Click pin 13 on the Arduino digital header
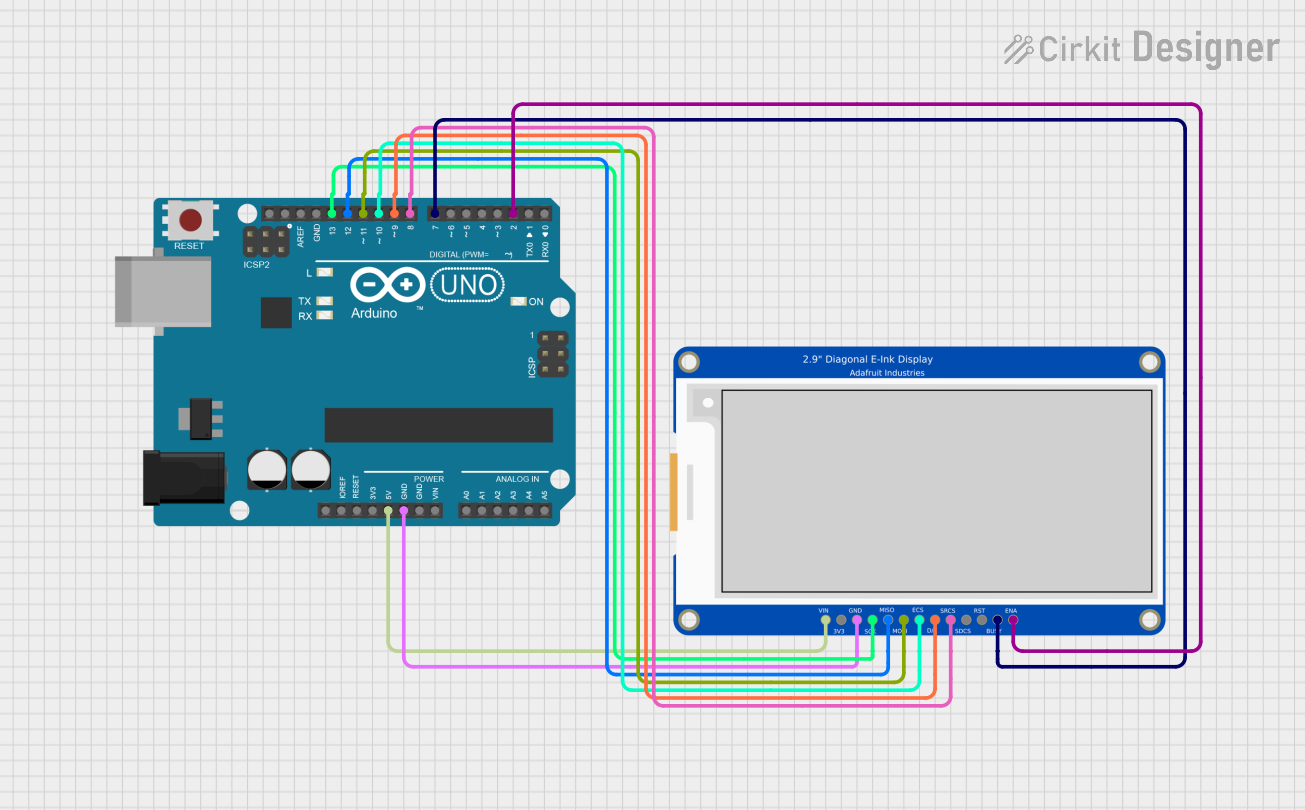1305x810 pixels. tap(331, 213)
